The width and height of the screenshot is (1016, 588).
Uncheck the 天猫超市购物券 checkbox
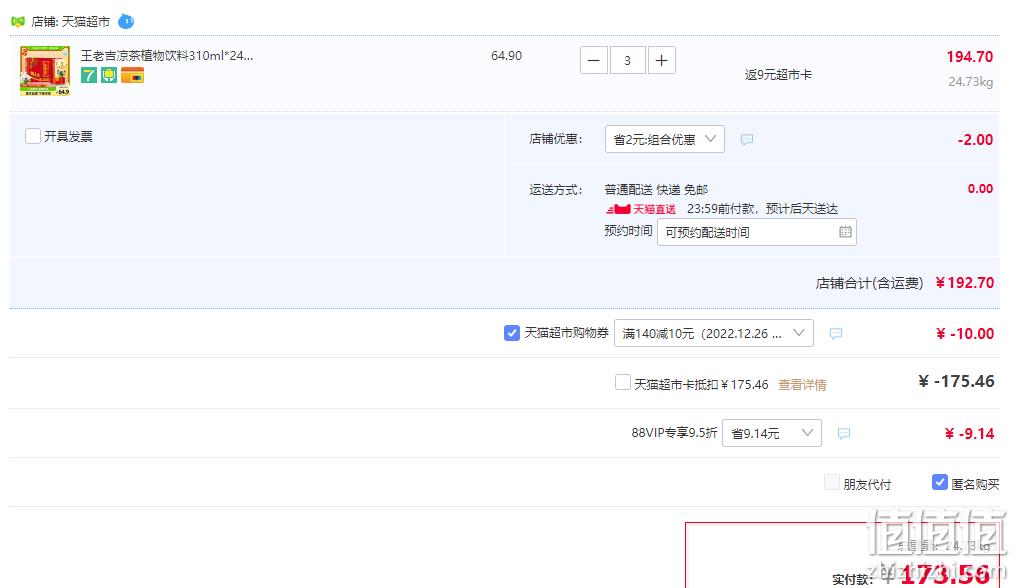click(x=512, y=333)
